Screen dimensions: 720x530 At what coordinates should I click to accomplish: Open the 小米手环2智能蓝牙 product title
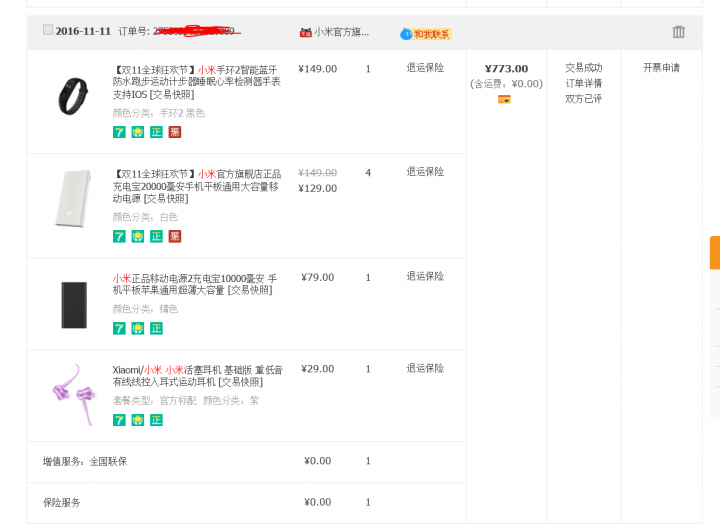pyautogui.click(x=197, y=82)
